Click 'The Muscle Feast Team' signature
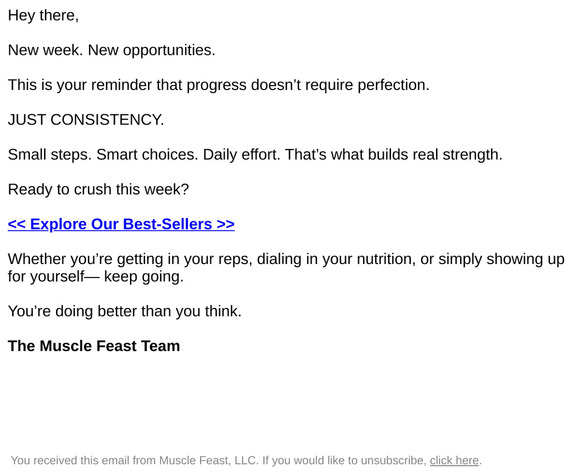The width and height of the screenshot is (580, 471). [x=94, y=346]
